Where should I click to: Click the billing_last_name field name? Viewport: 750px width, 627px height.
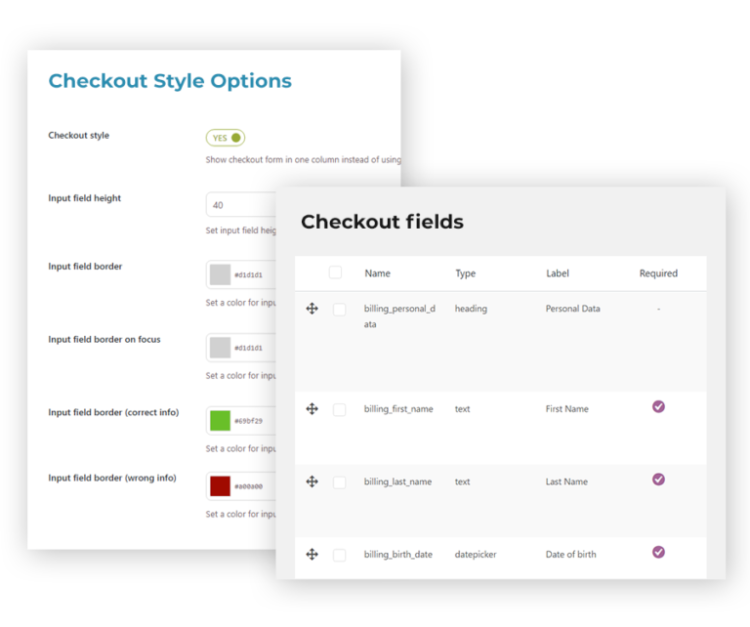tap(398, 482)
